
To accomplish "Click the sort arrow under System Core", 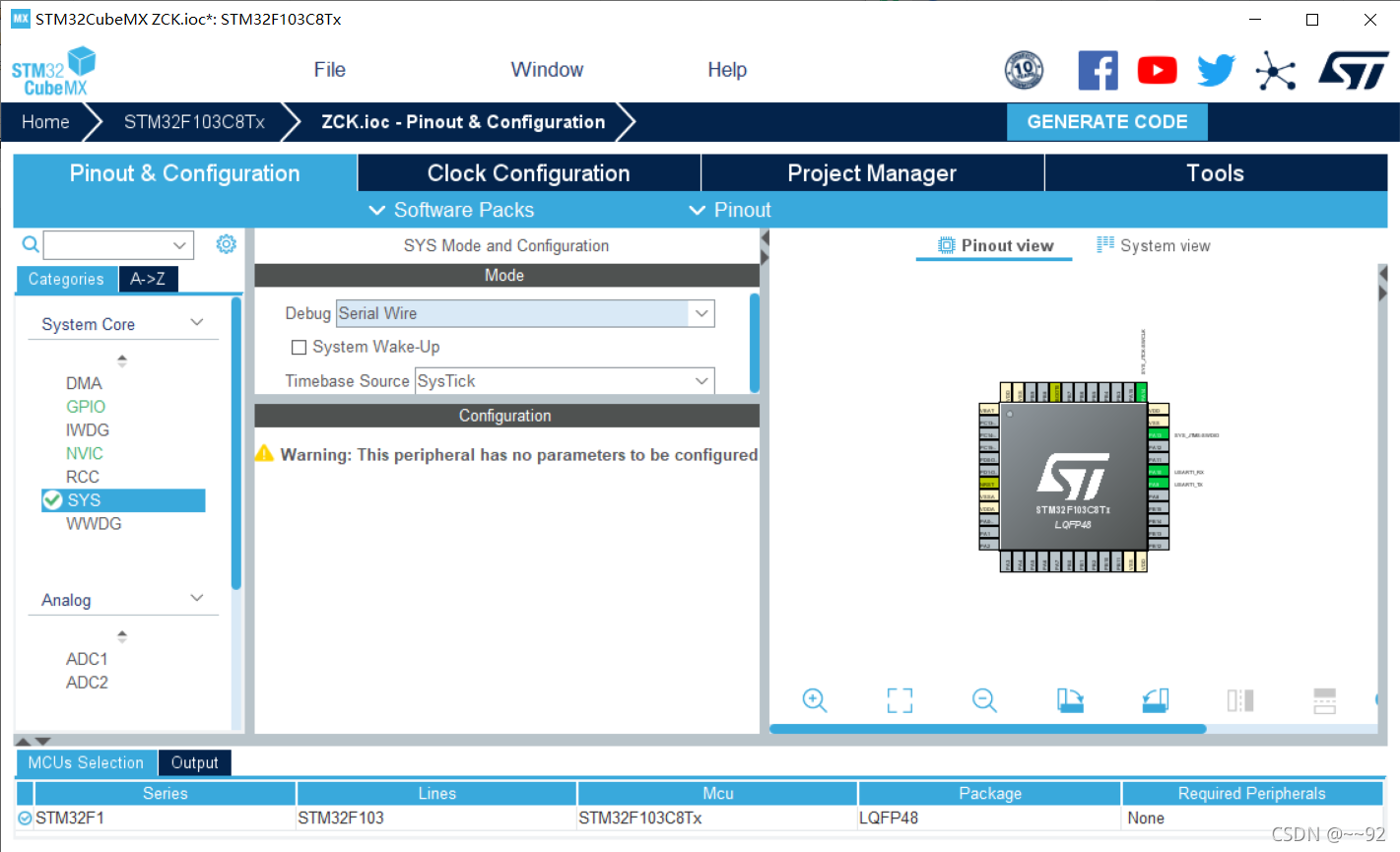I will point(122,360).
